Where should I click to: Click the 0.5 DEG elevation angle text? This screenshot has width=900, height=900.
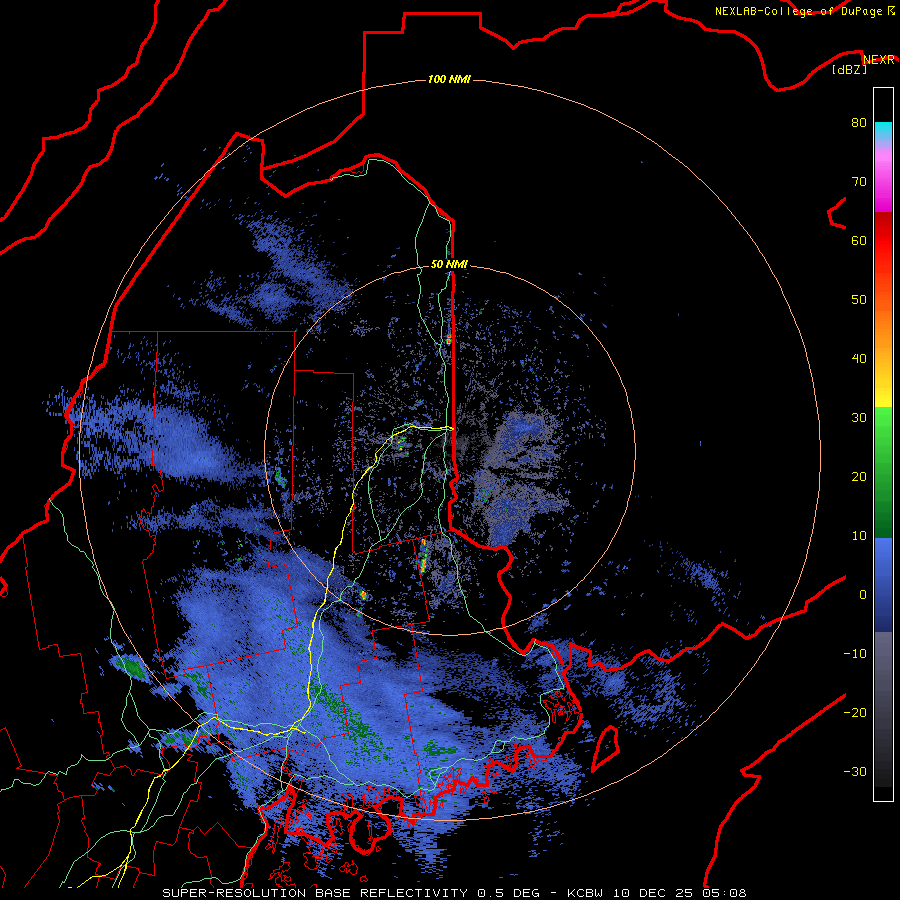[509, 893]
